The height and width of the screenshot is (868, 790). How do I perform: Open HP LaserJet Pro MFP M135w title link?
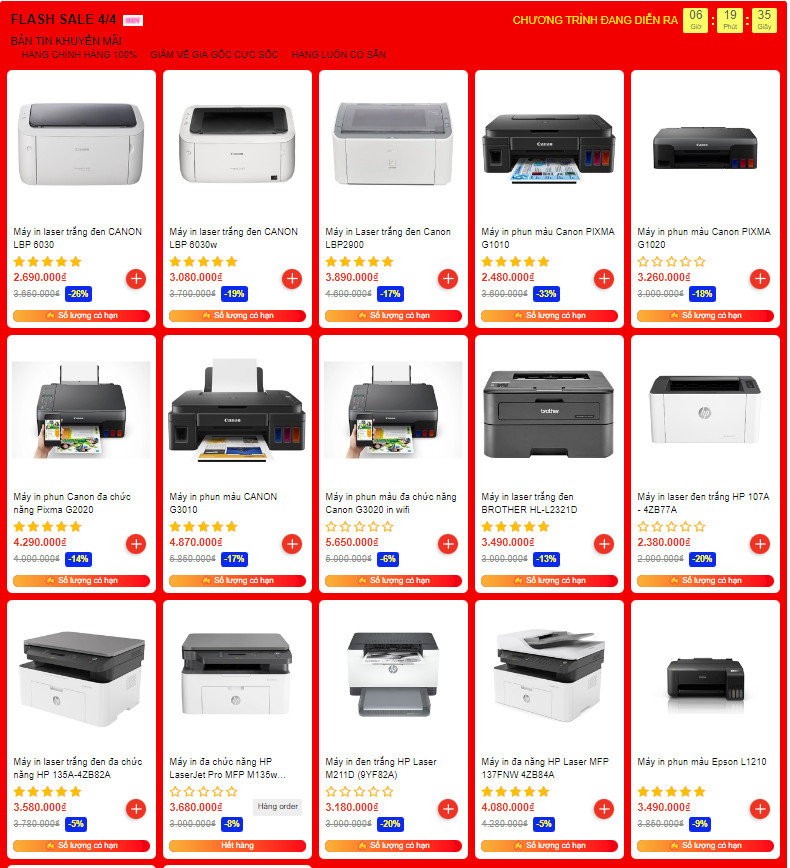[x=228, y=768]
